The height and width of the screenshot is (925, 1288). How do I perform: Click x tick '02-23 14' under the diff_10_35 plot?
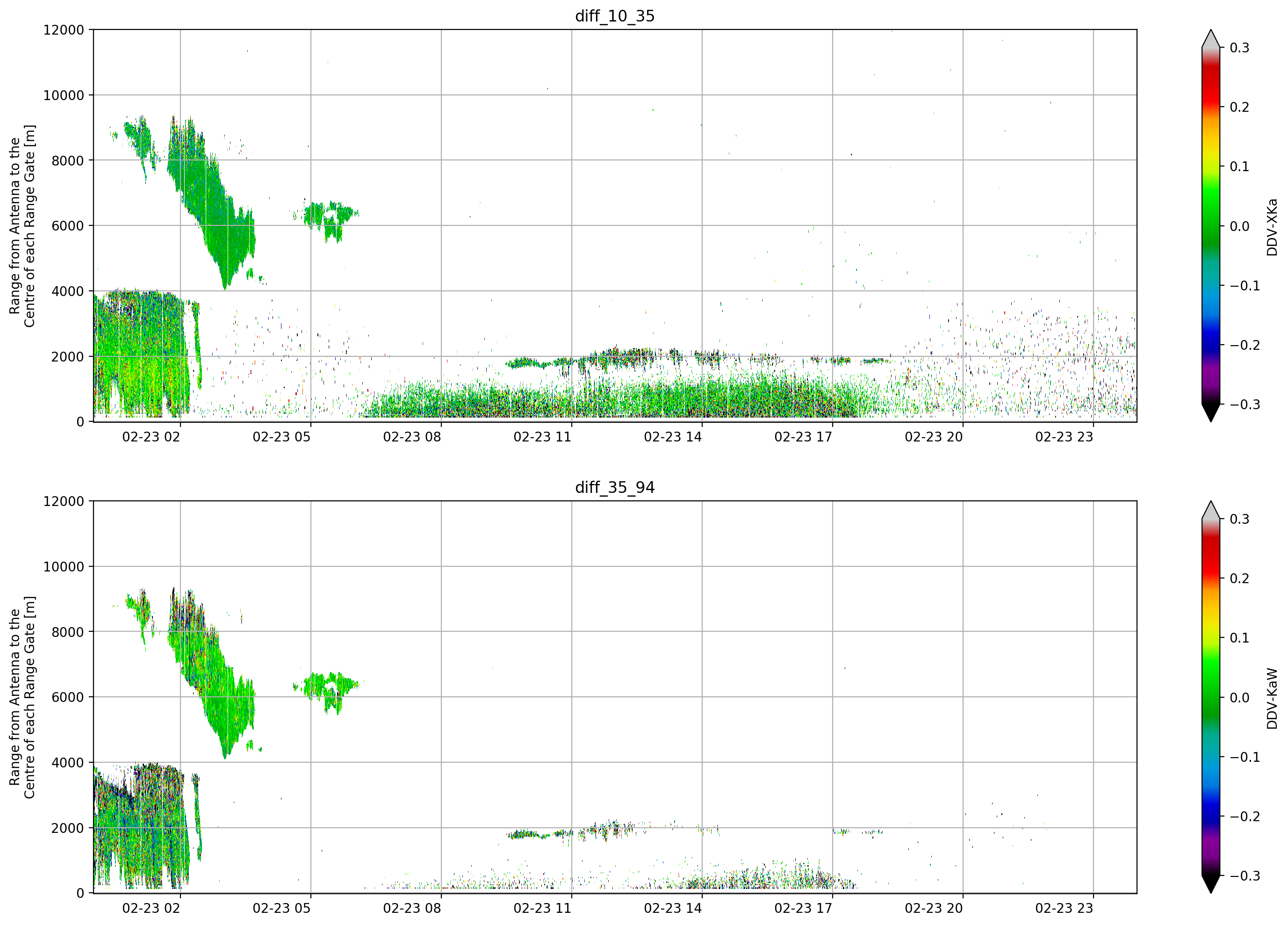pos(673,437)
